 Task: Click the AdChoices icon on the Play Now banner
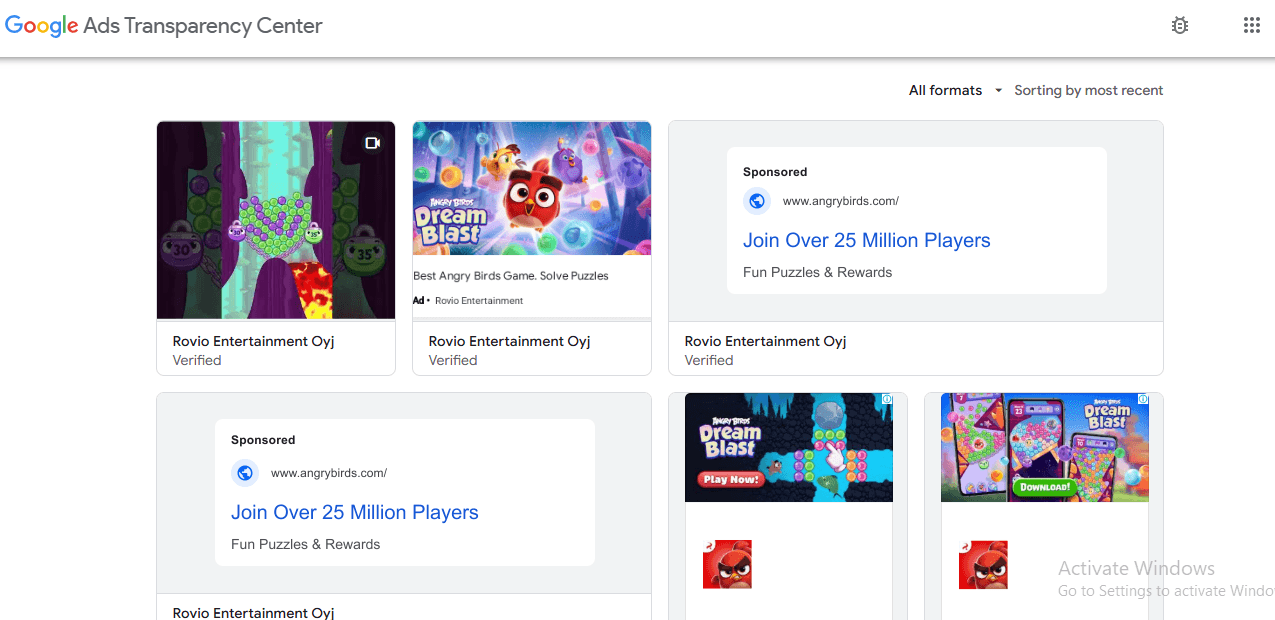(x=886, y=400)
